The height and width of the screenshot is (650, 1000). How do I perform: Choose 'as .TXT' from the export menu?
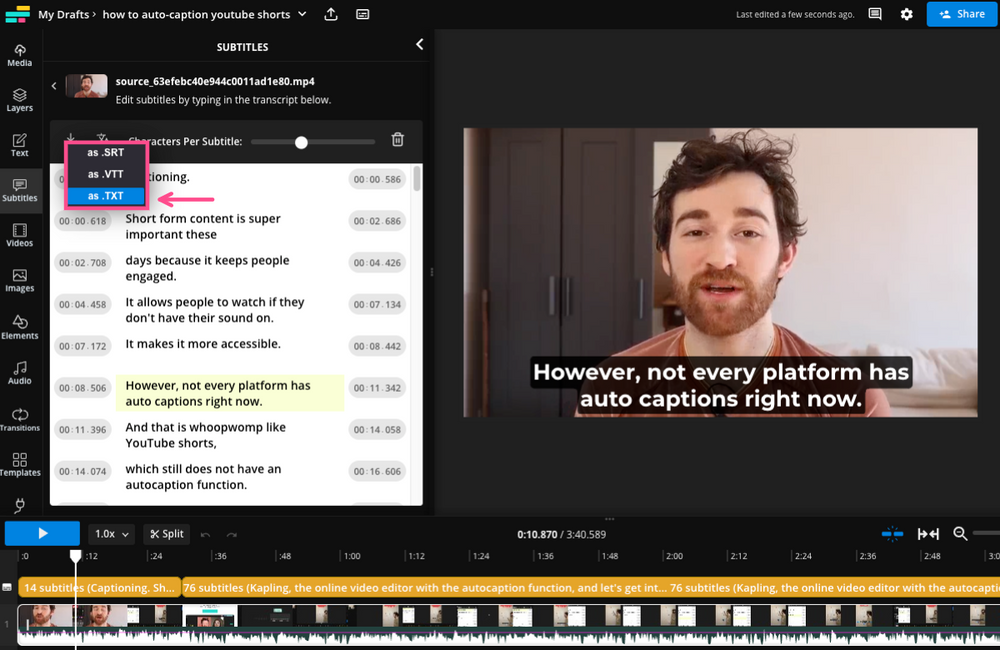click(x=106, y=196)
